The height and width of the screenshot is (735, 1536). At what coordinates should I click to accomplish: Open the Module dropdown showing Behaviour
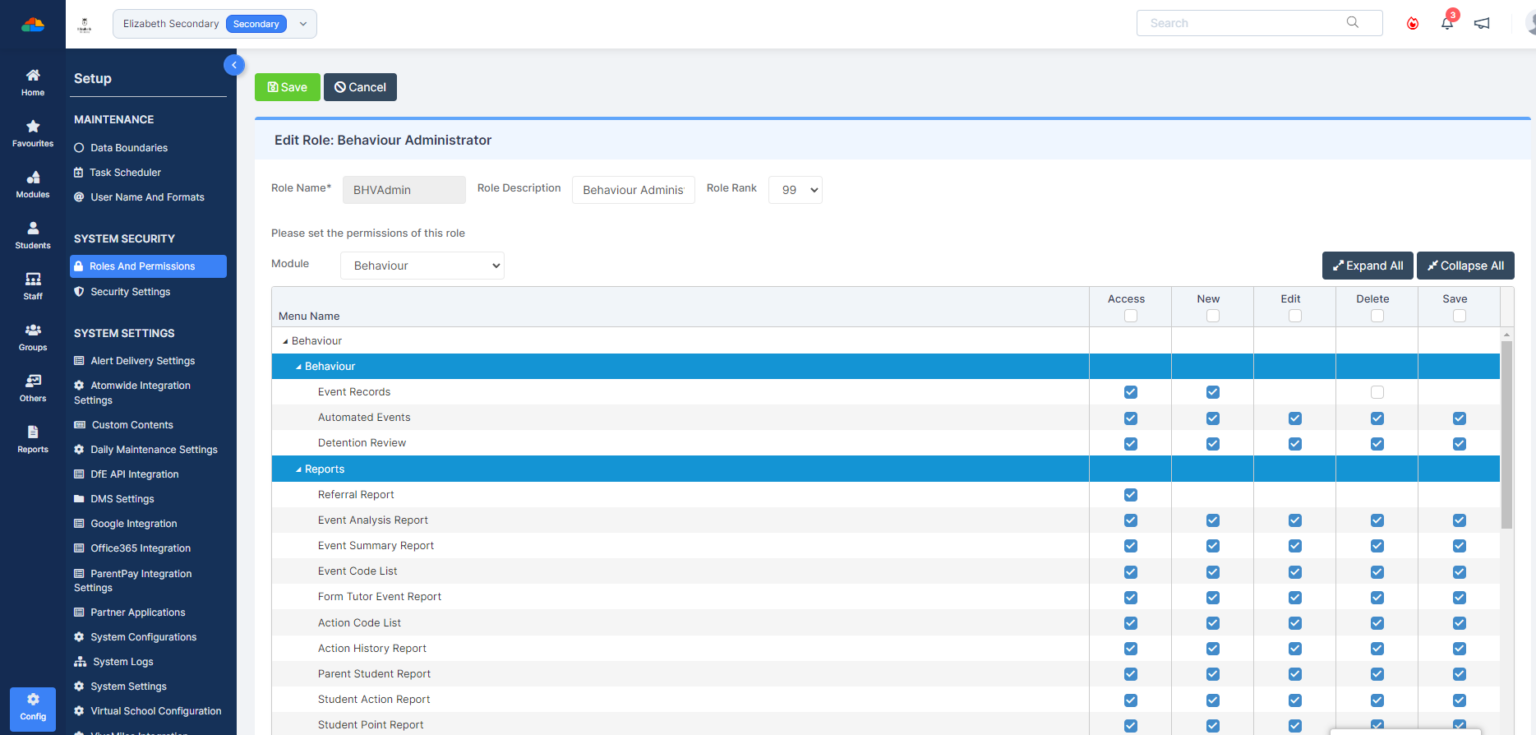(422, 265)
